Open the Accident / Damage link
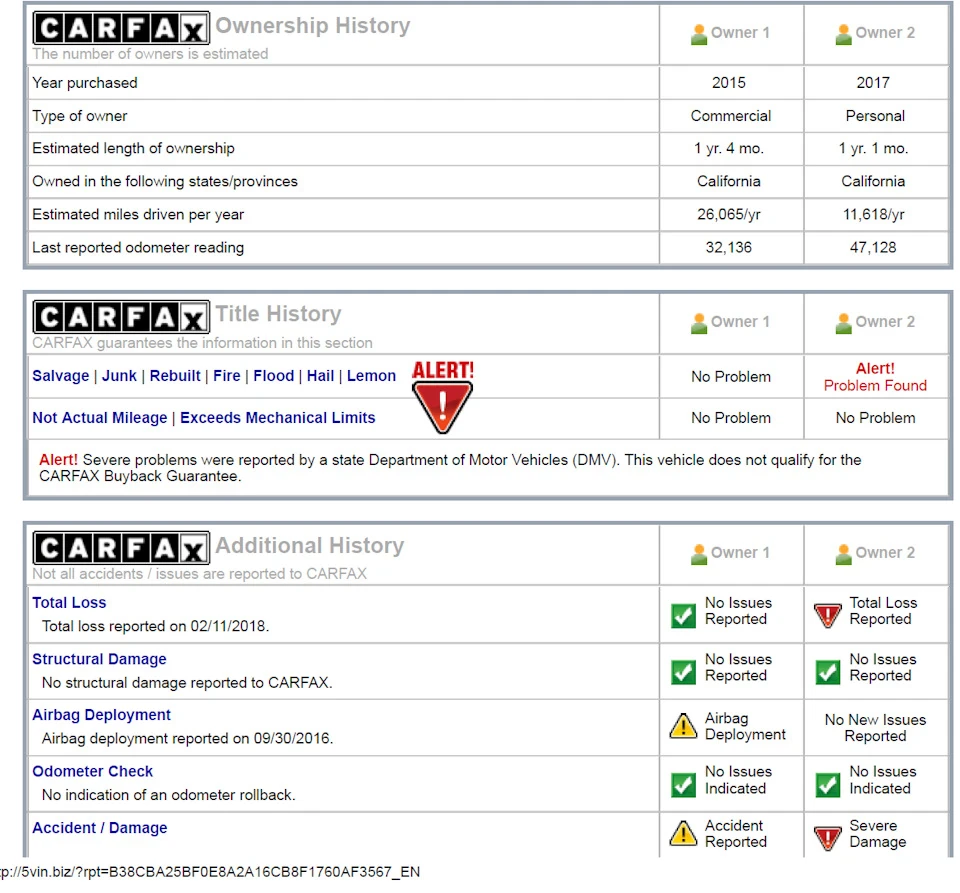 (x=100, y=828)
